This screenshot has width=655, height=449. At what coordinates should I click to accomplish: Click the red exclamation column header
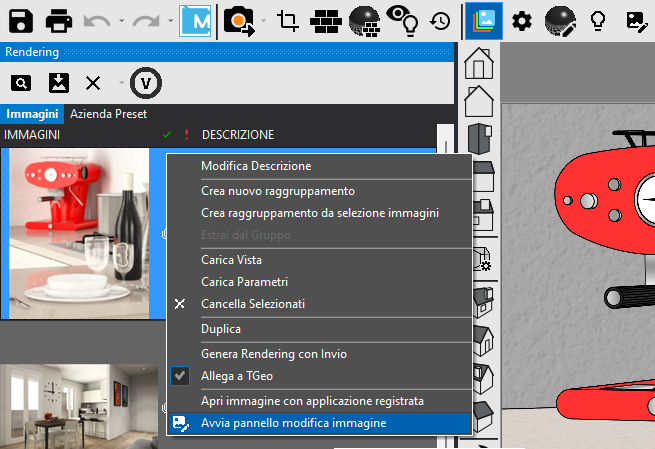pos(186,135)
